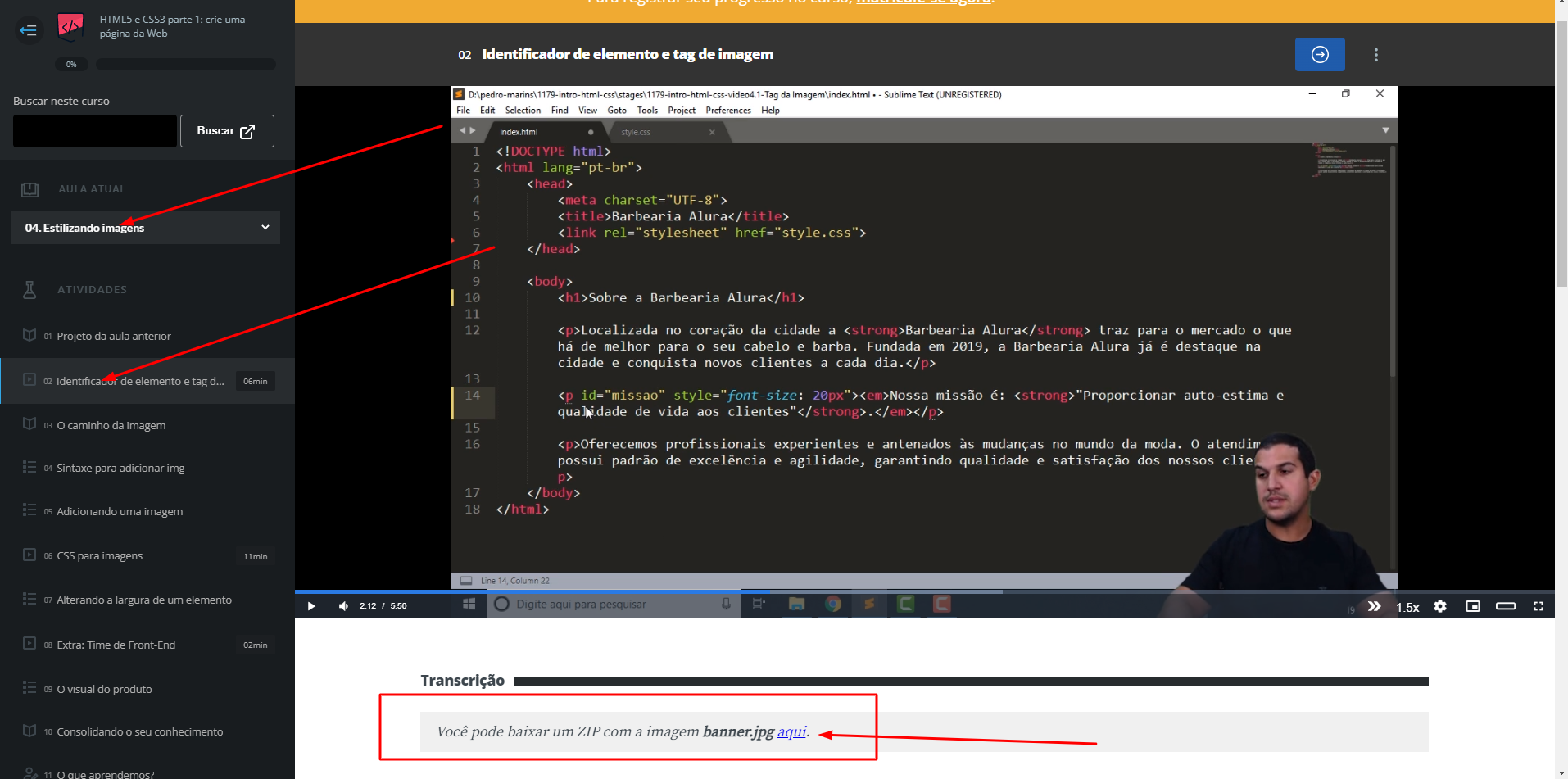Click the Windows Start button in the video
This screenshot has height=779, width=1568.
(x=469, y=605)
